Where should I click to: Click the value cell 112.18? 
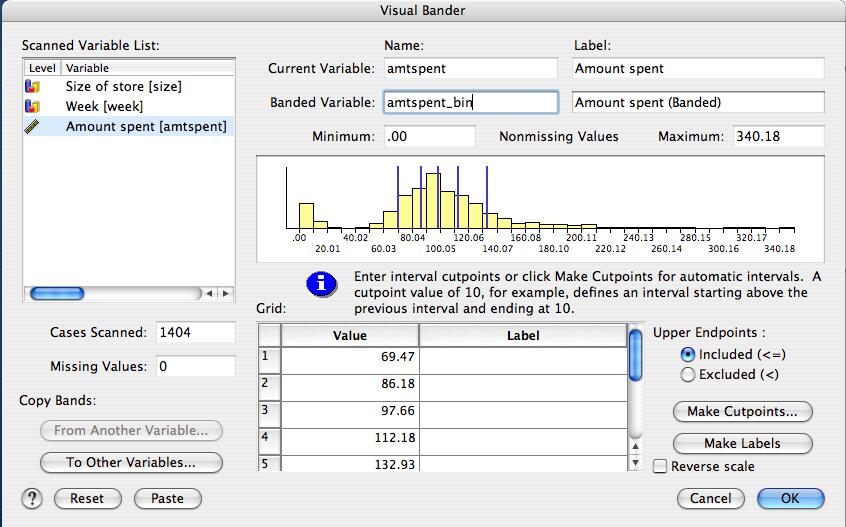[350, 442]
